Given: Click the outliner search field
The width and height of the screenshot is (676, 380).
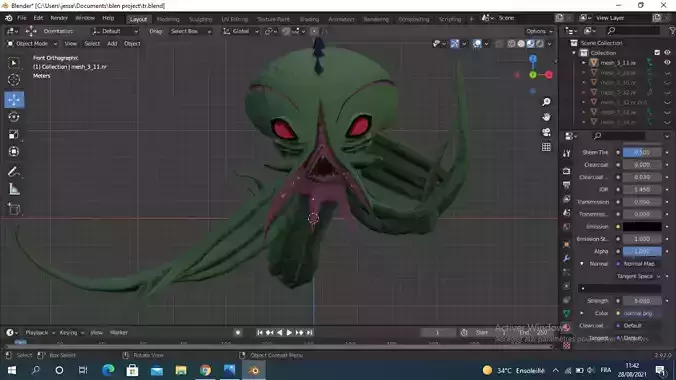Looking at the screenshot, I should pyautogui.click(x=633, y=31).
